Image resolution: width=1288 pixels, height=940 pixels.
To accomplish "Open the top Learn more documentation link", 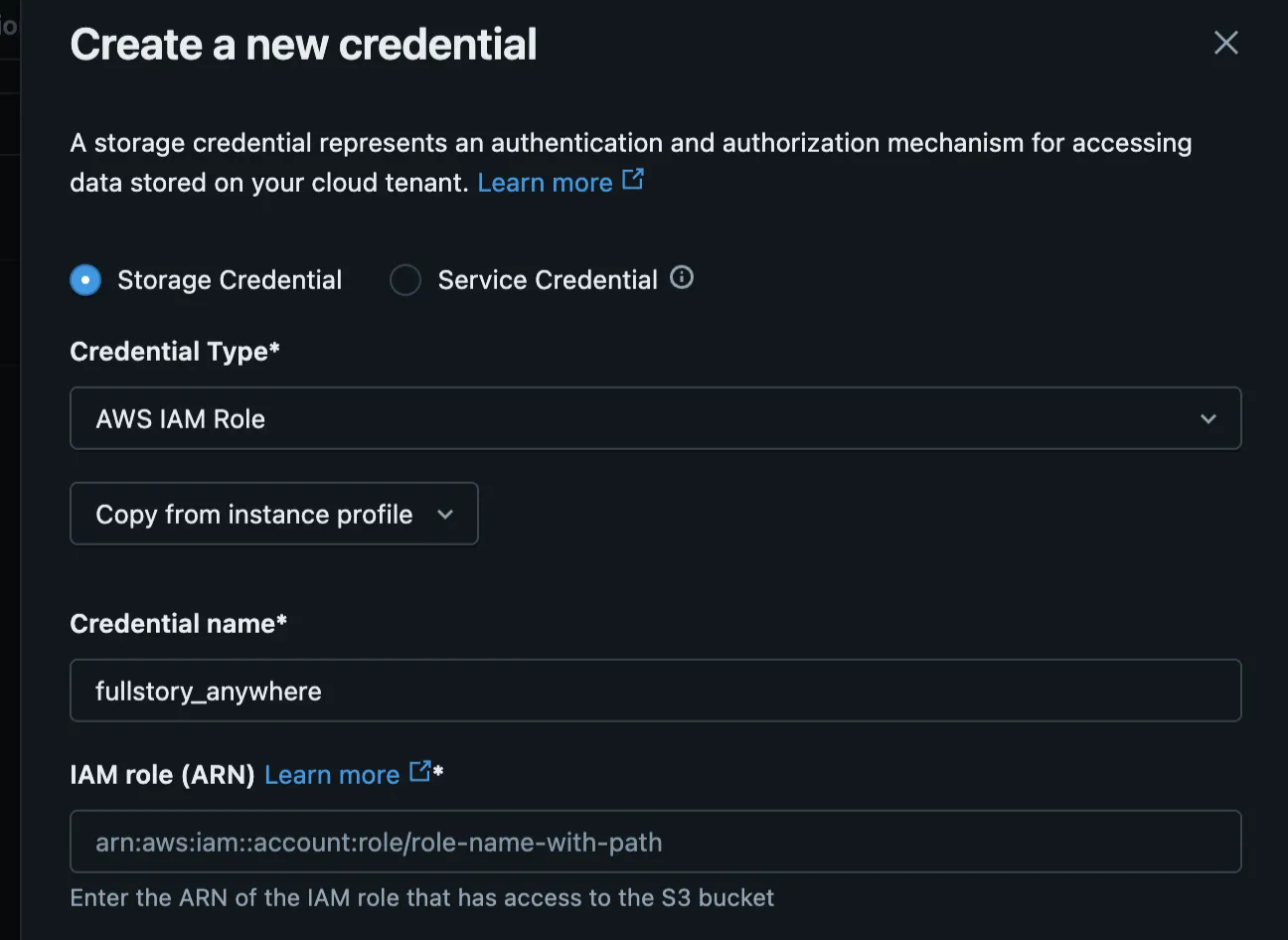I will 546,182.
